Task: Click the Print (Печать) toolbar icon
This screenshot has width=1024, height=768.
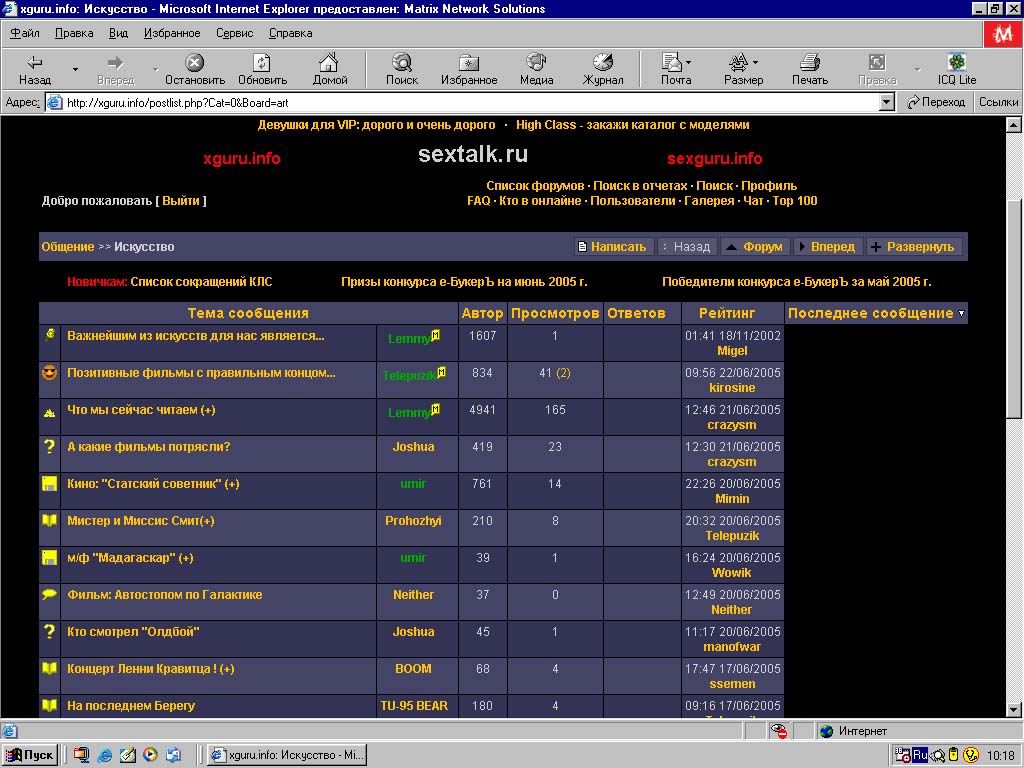Action: (810, 68)
